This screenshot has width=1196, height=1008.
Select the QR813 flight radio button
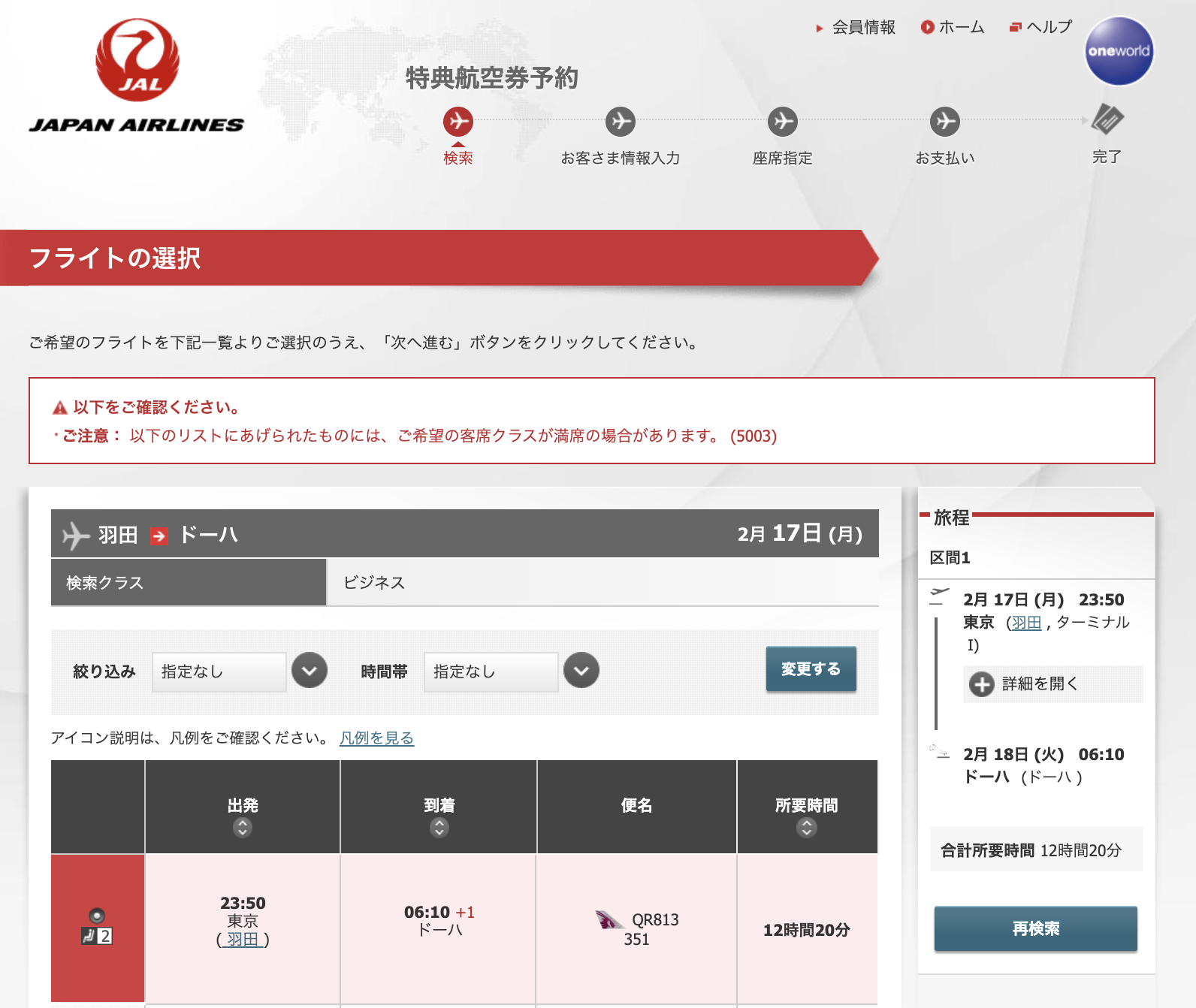coord(97,915)
